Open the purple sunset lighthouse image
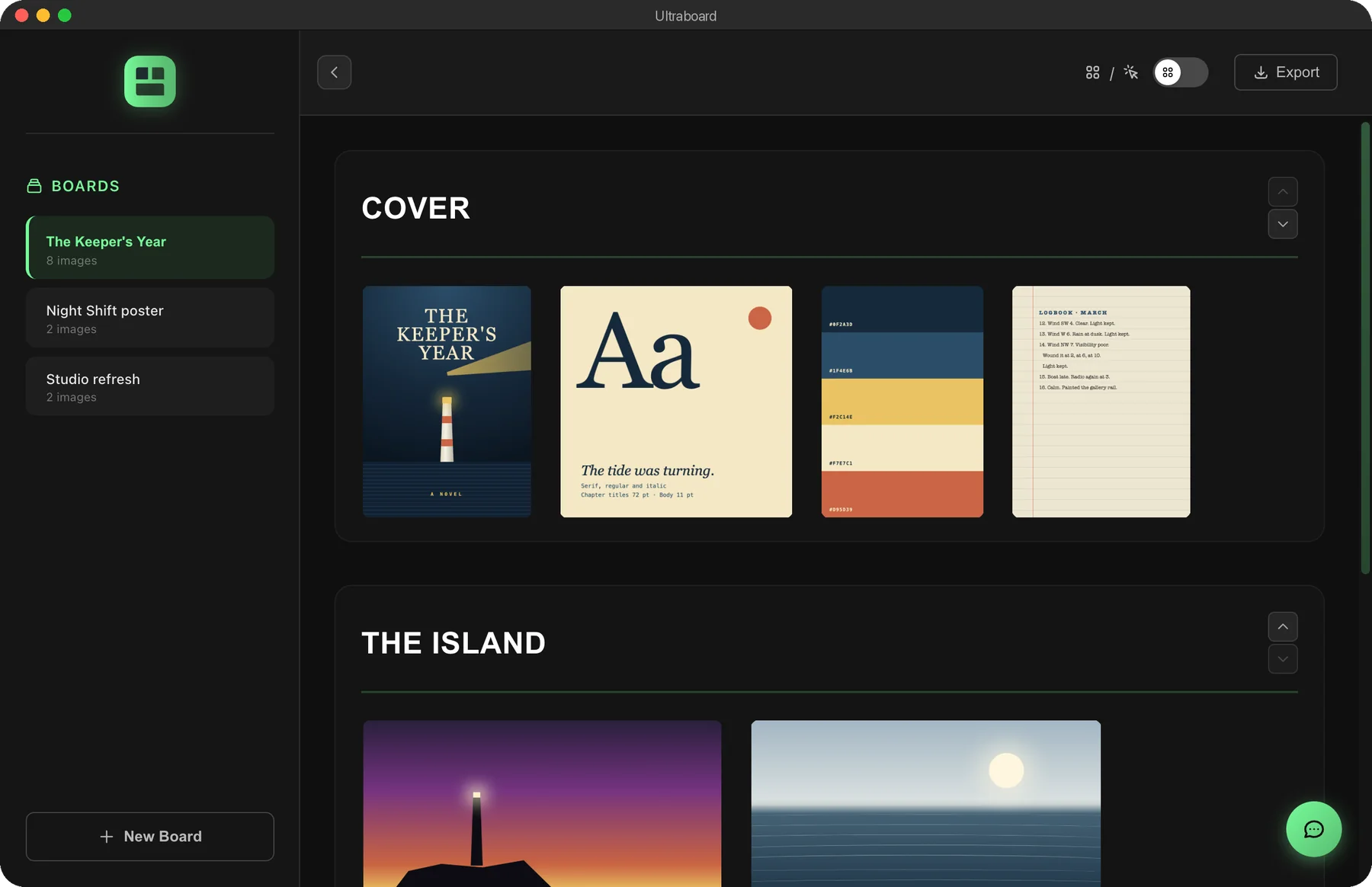 point(542,803)
